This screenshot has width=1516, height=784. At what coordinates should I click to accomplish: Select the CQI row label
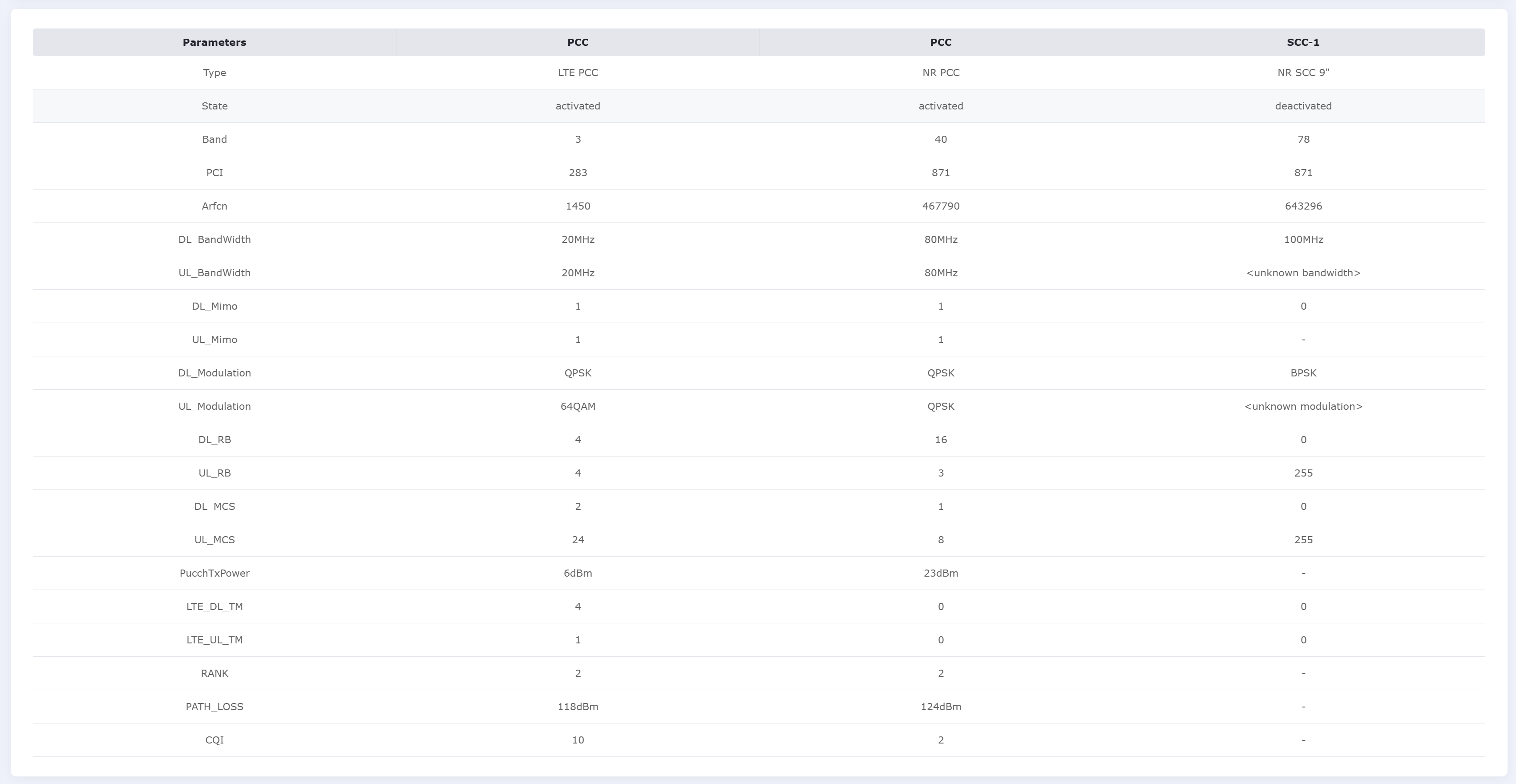(214, 740)
